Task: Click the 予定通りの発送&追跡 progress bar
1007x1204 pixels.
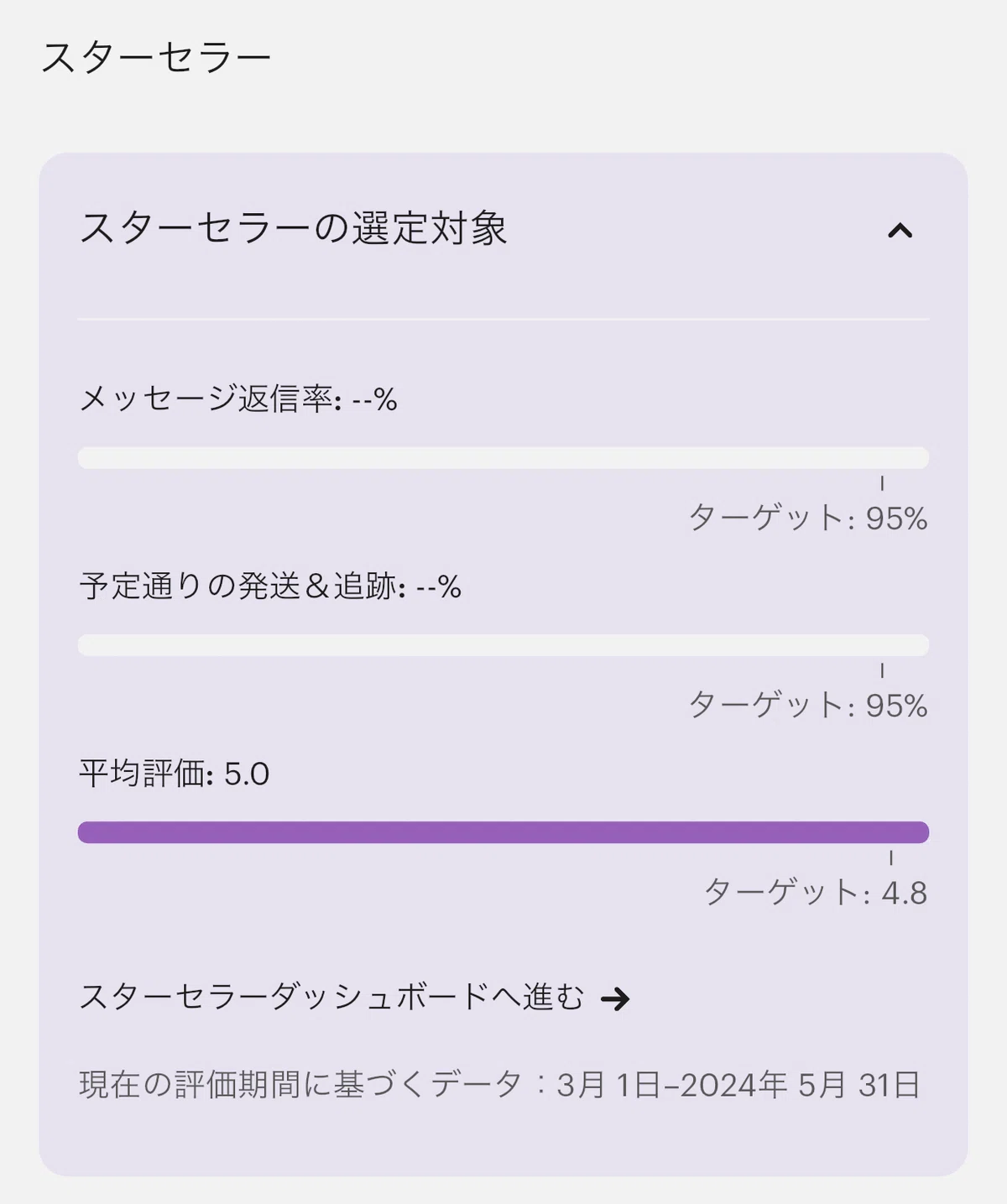Action: point(503,644)
